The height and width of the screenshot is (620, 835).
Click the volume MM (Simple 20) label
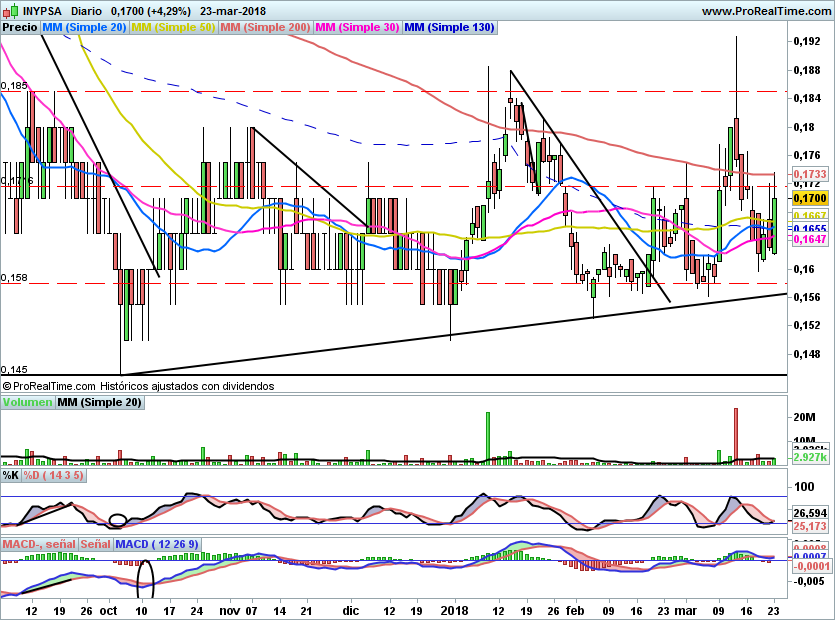pyautogui.click(x=99, y=402)
